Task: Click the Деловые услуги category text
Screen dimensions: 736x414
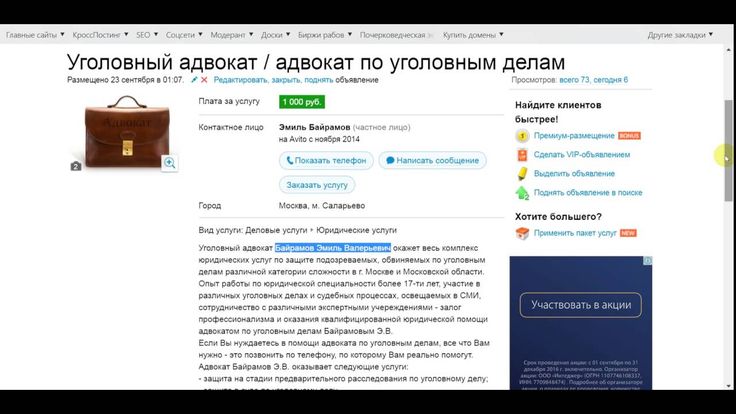Action: coord(276,230)
